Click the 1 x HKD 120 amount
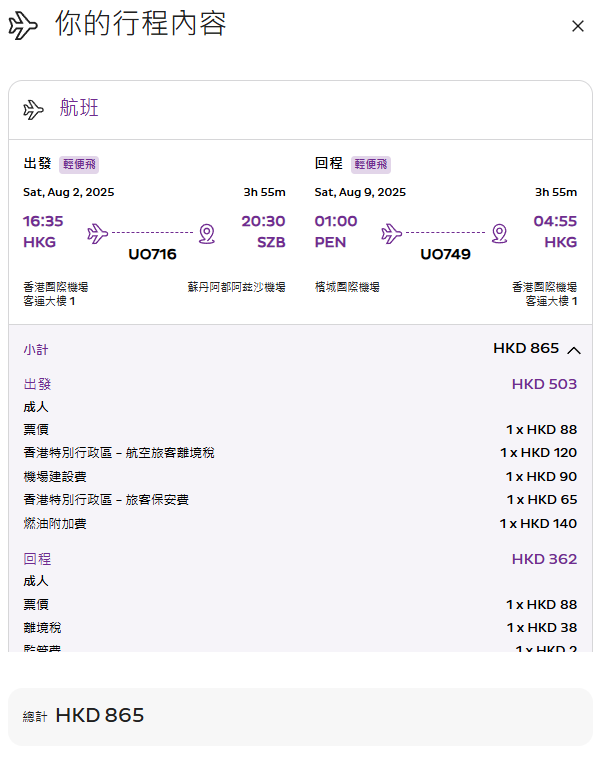Image resolution: width=596 pixels, height=765 pixels. click(538, 453)
